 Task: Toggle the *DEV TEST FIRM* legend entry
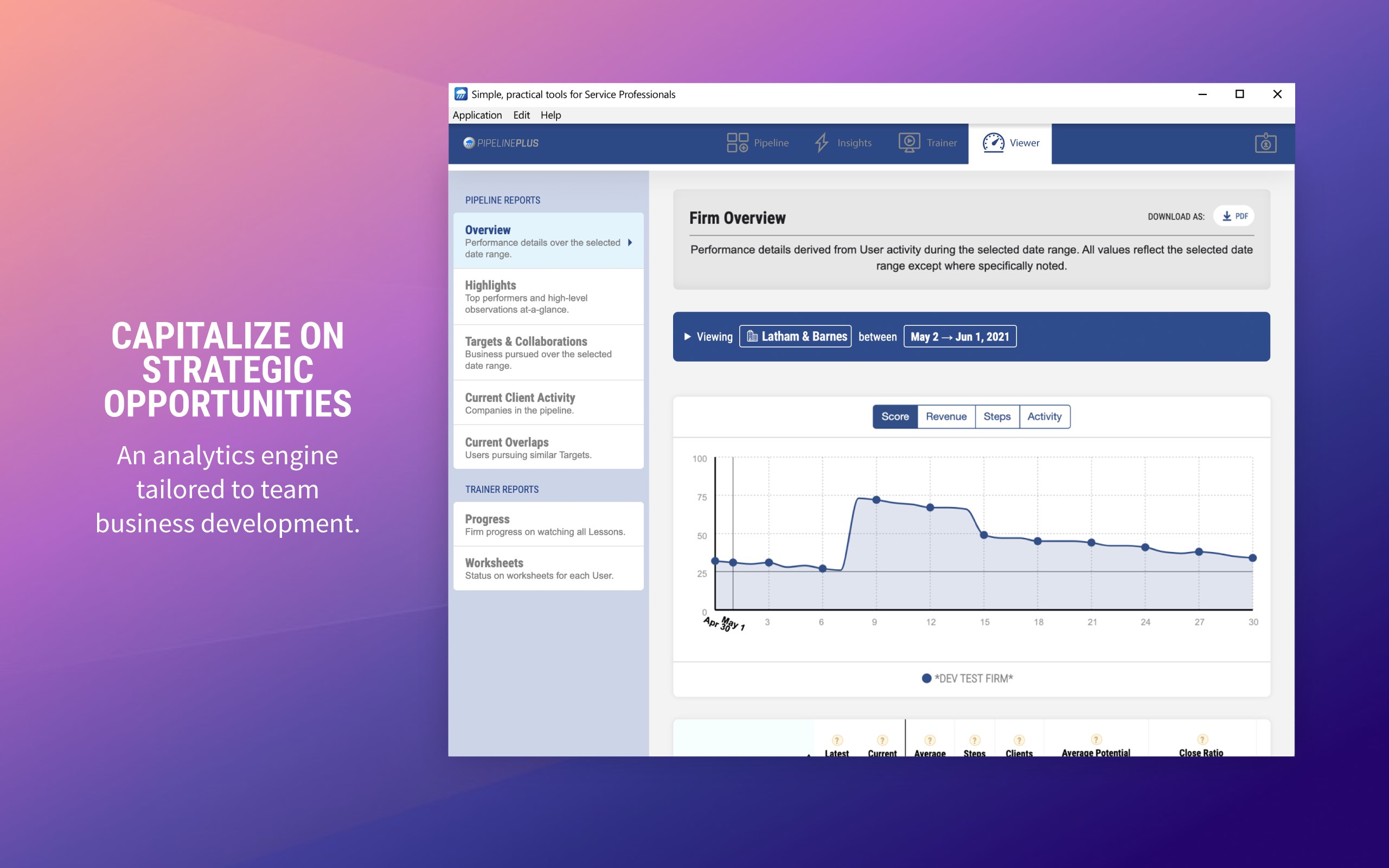click(x=967, y=679)
